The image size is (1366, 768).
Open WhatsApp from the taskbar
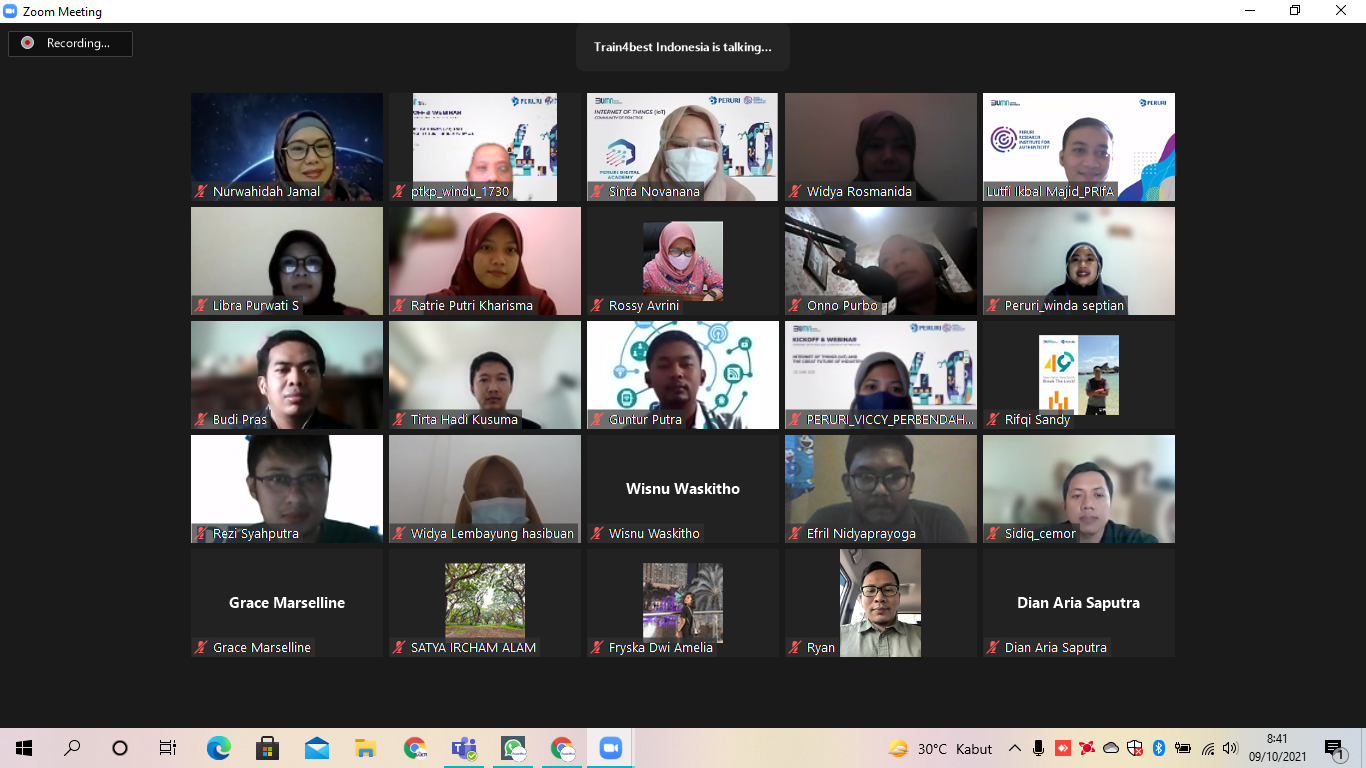point(513,748)
